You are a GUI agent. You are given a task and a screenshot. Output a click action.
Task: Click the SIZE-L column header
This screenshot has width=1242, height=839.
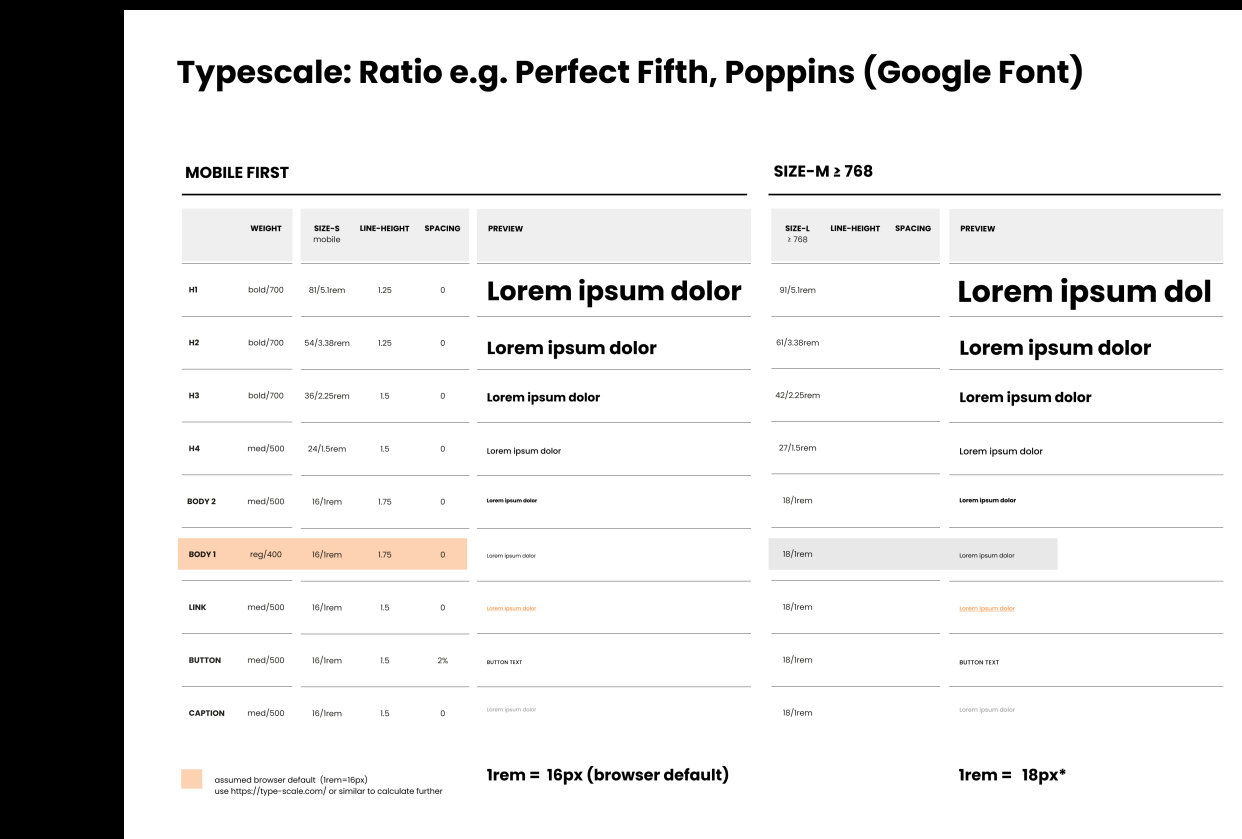[x=797, y=233]
